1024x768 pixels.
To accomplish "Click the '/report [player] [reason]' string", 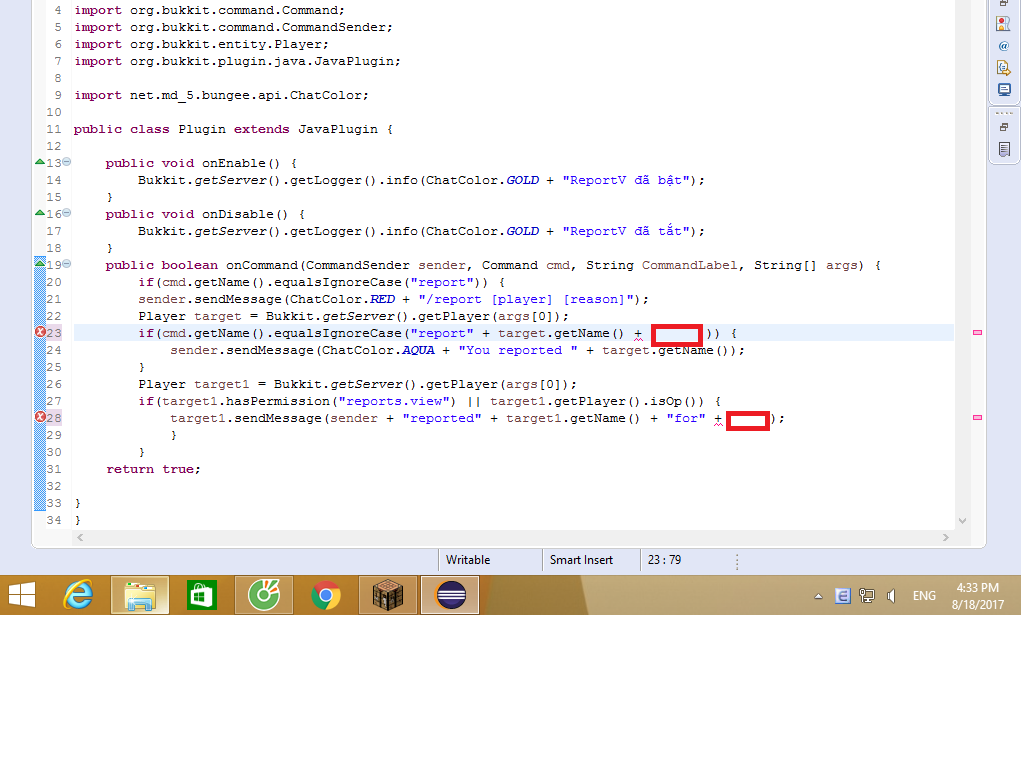I will coord(526,299).
